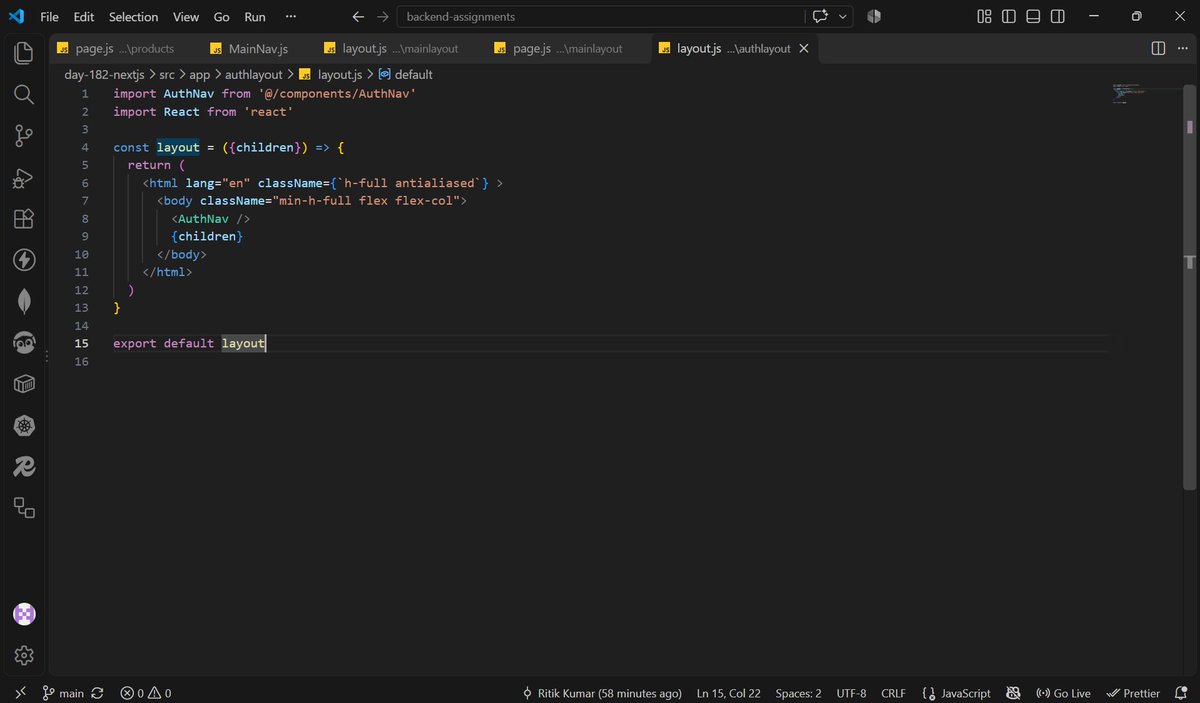The image size is (1200, 703).
Task: Toggle the bottom Panel layout button
Action: point(1033,16)
